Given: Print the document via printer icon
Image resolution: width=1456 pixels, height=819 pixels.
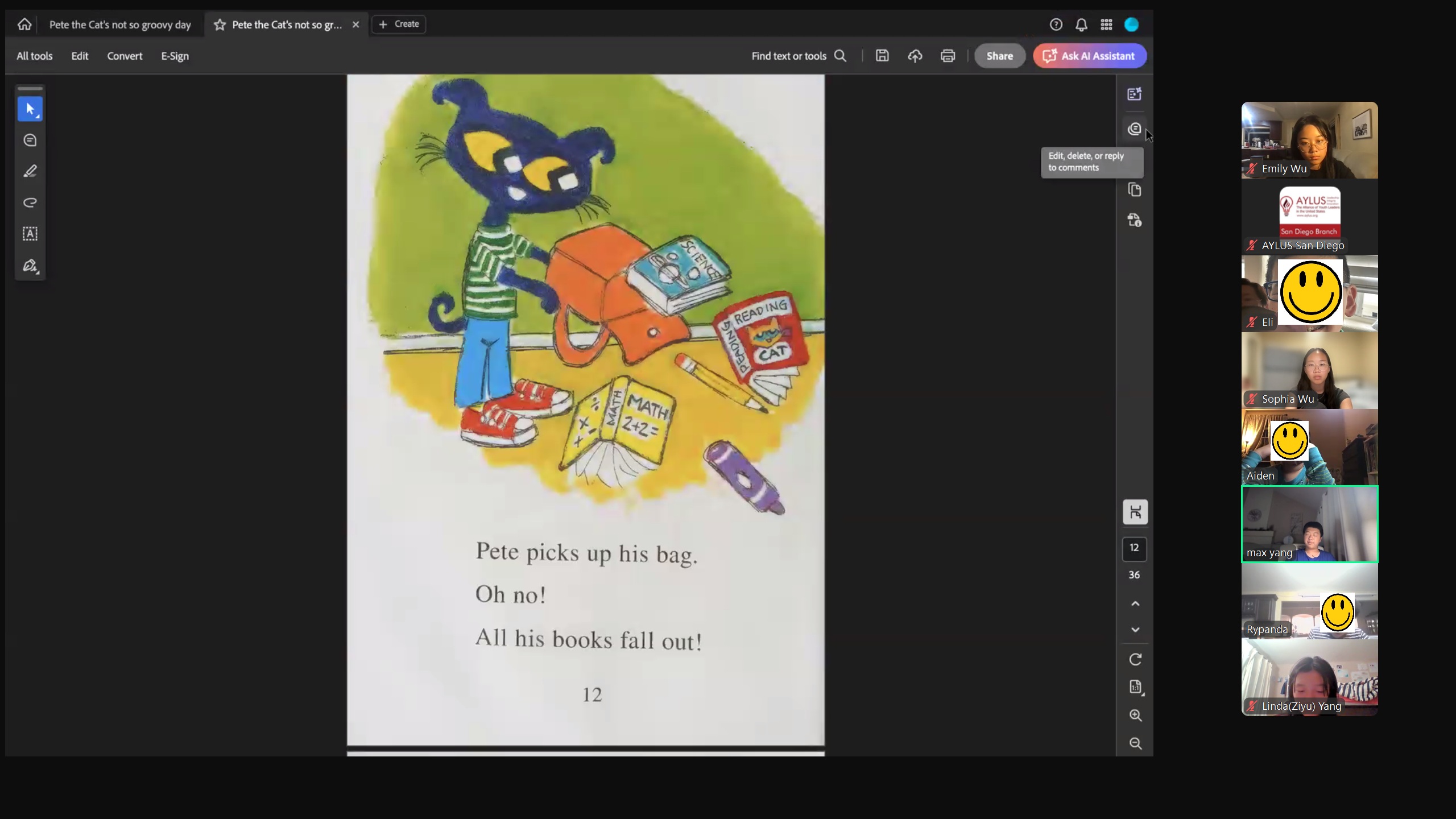Looking at the screenshot, I should click(948, 56).
